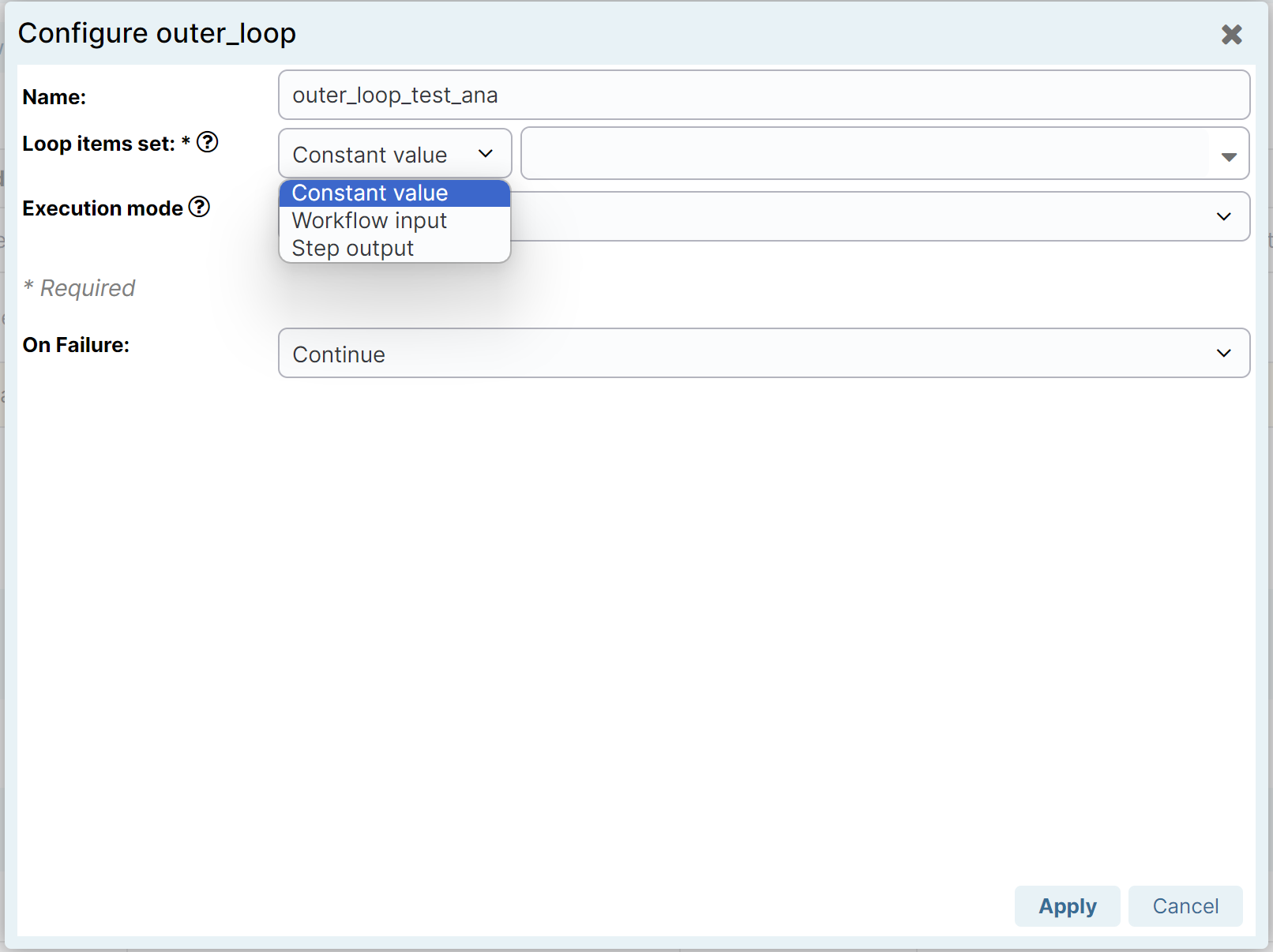Click Cancel to discard changes

[x=1185, y=906]
